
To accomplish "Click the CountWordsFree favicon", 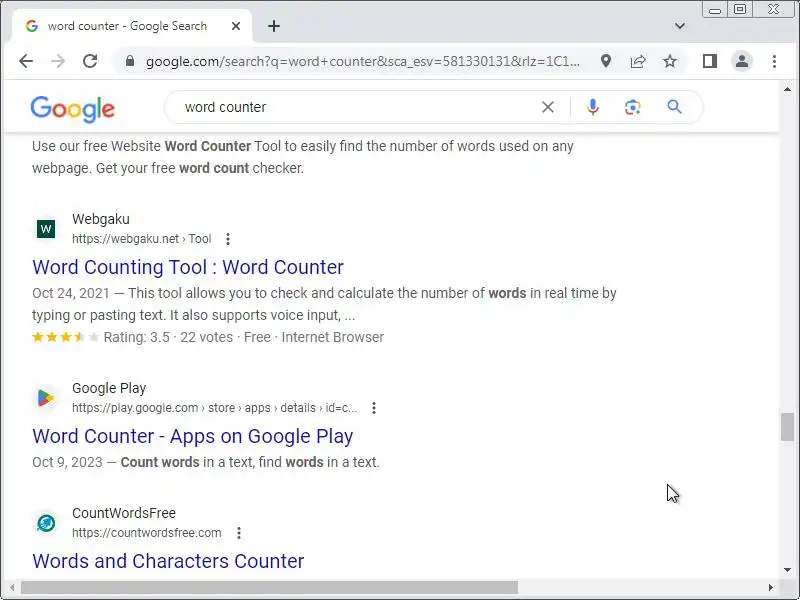I will pyautogui.click(x=46, y=523).
